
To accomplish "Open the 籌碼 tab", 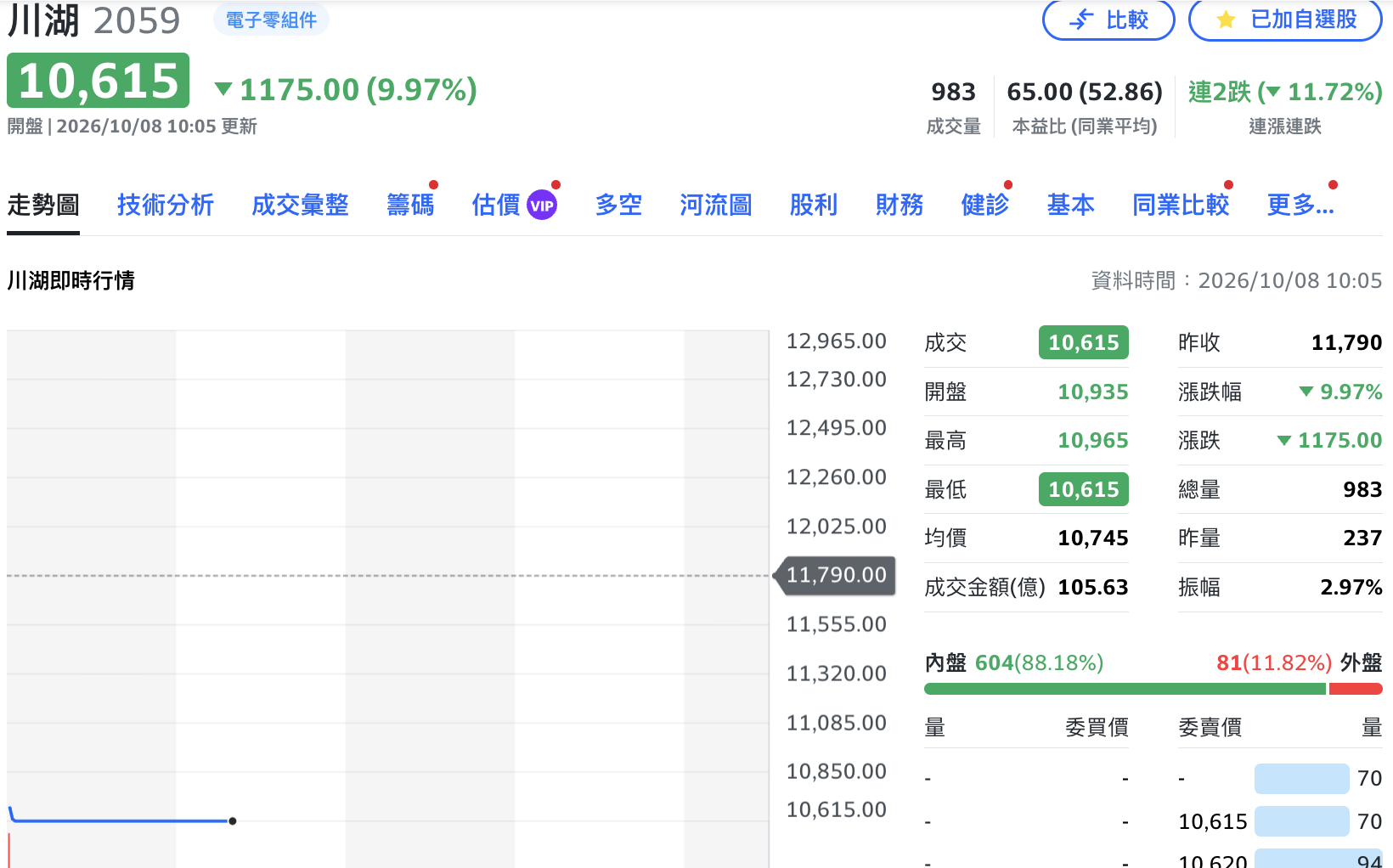I will coord(410,205).
